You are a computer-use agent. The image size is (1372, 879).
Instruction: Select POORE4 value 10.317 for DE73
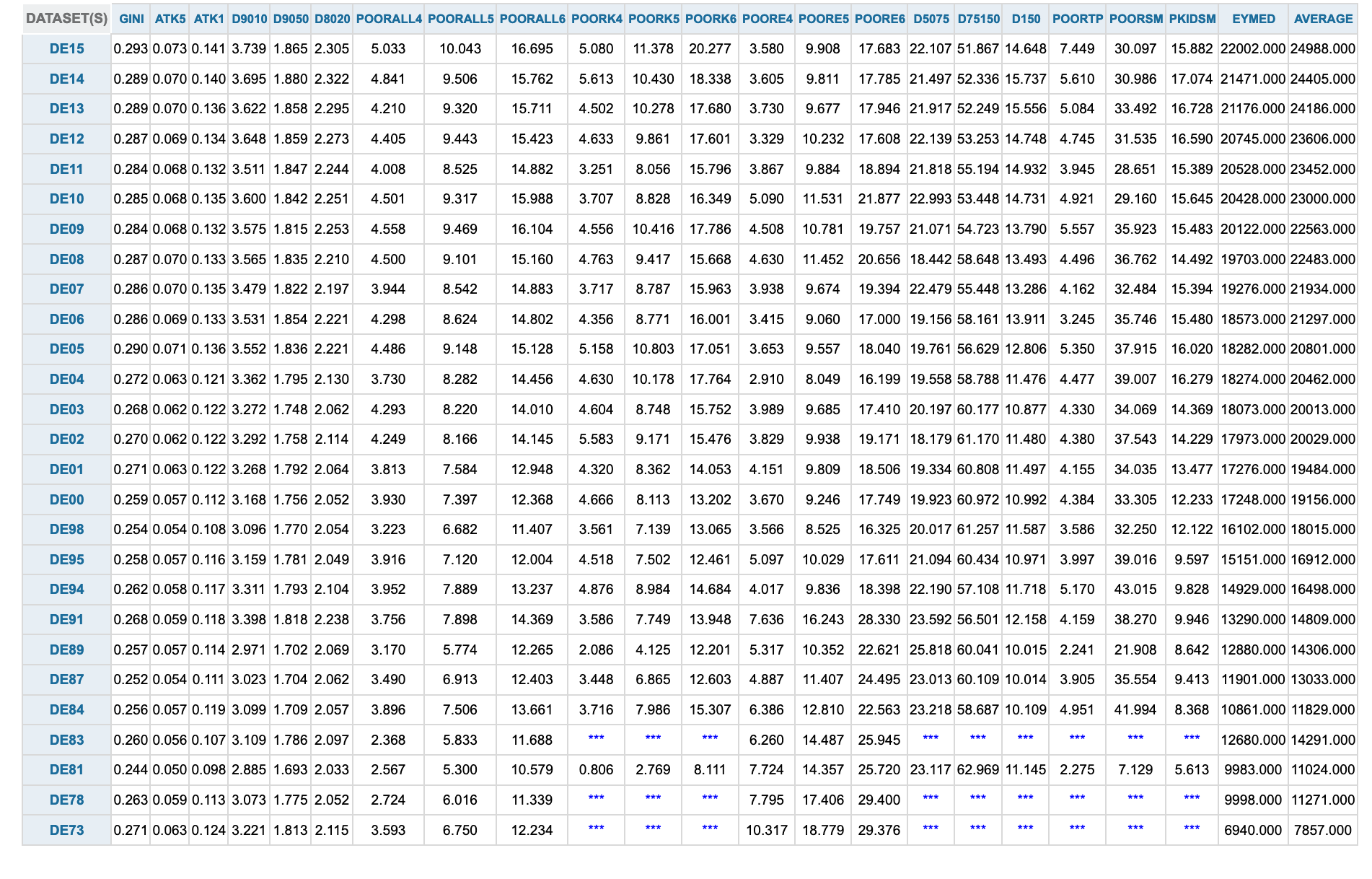tap(767, 830)
